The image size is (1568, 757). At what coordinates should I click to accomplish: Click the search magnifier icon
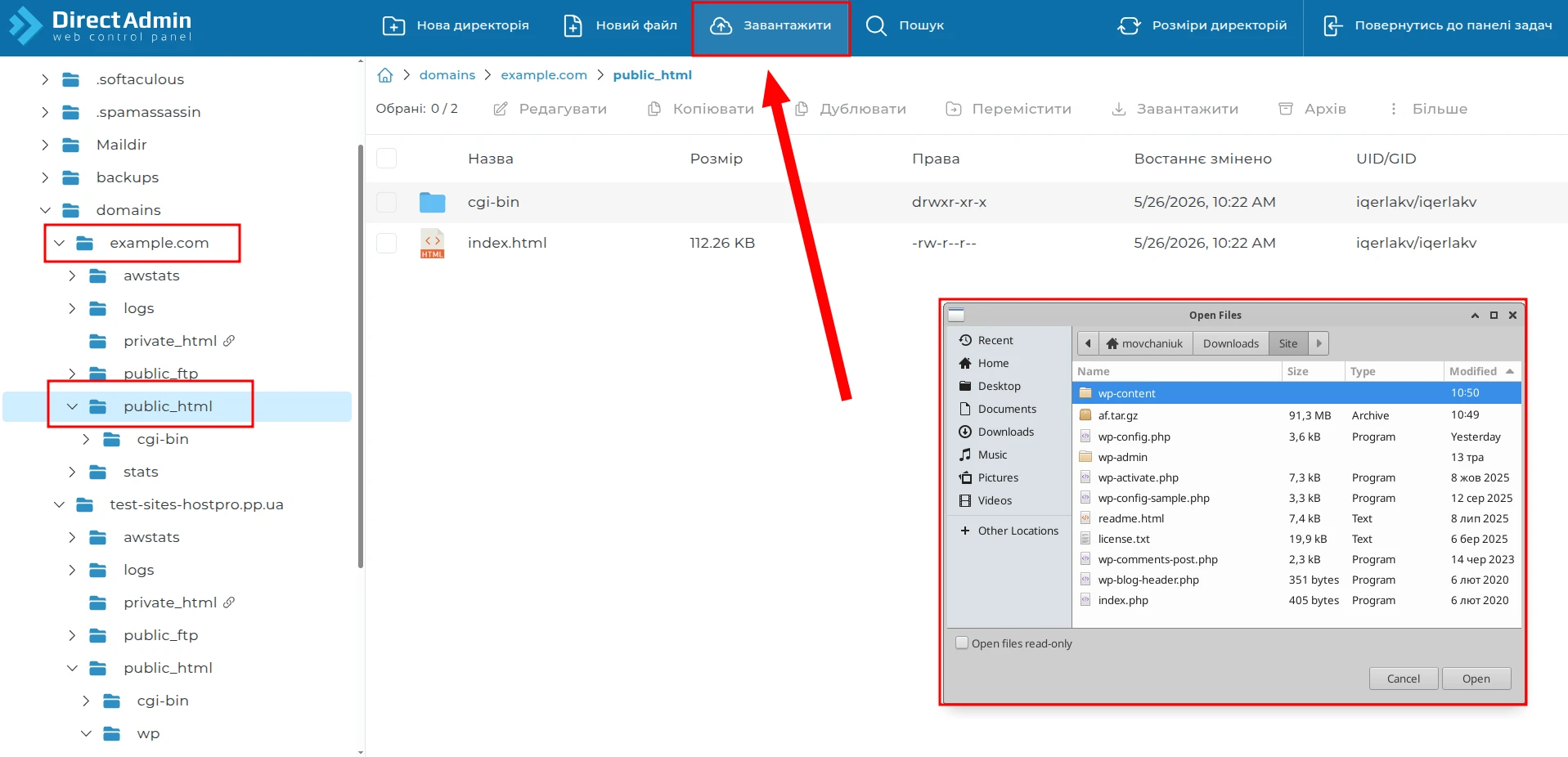[x=876, y=25]
